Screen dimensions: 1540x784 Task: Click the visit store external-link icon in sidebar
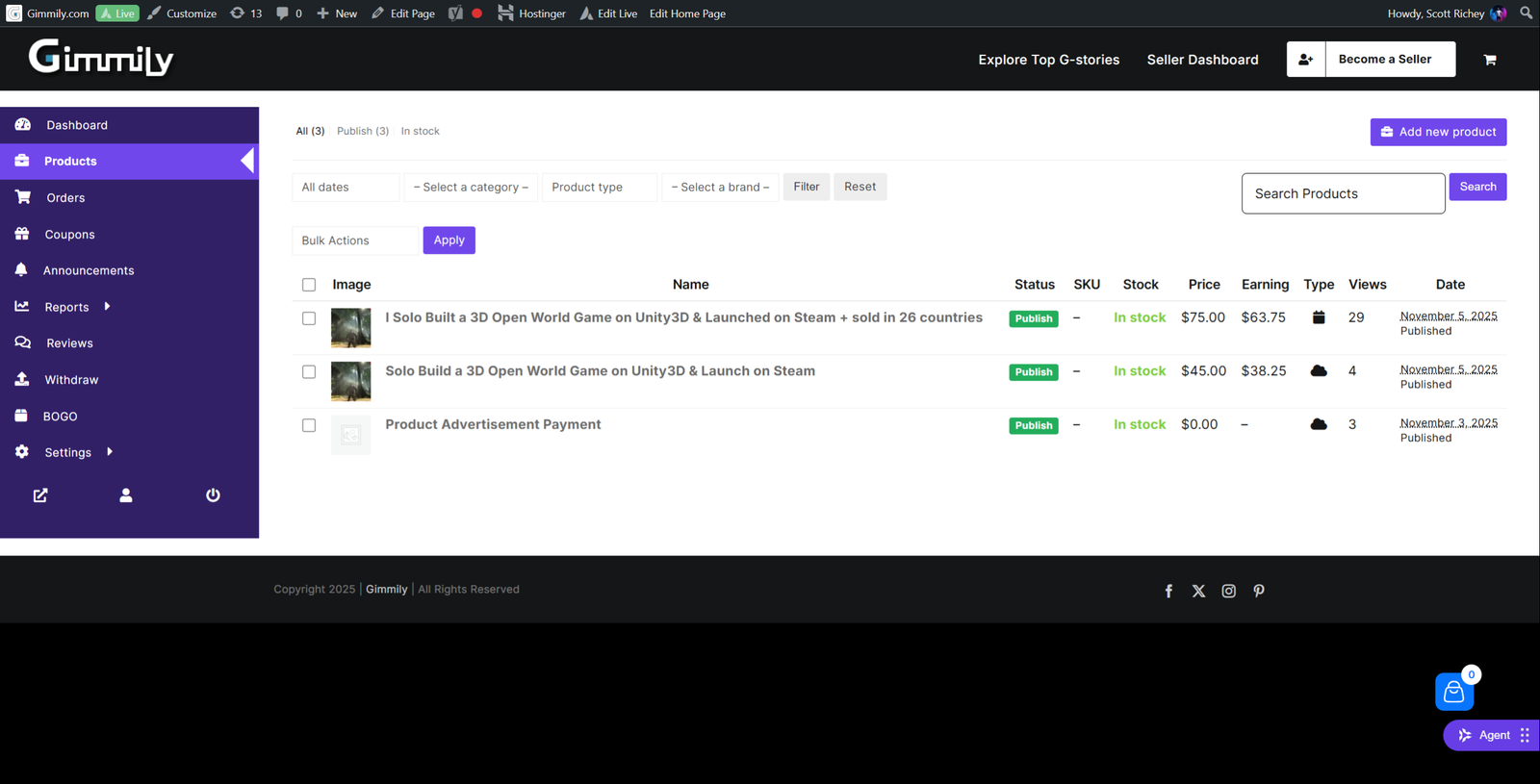tap(40, 495)
